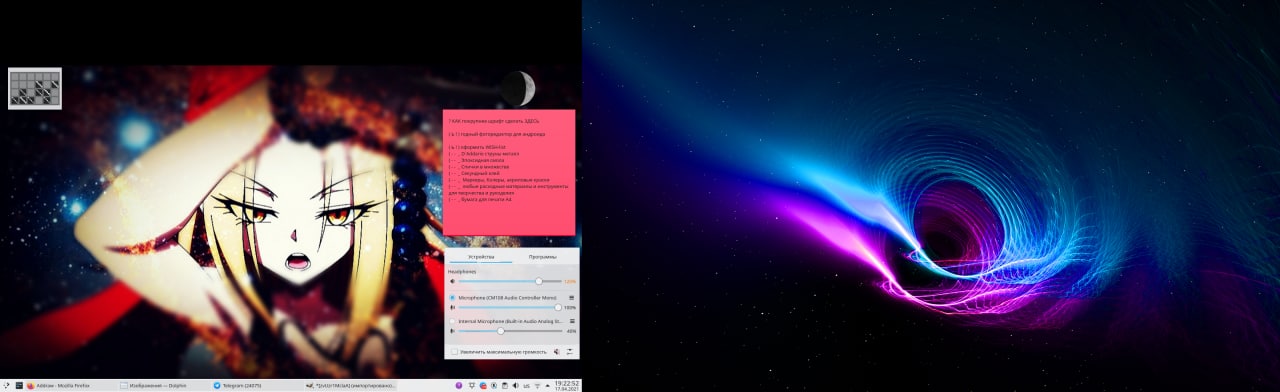Click the notifications tray icon
Image resolution: width=1280 pixels, height=392 pixels.
472,385
